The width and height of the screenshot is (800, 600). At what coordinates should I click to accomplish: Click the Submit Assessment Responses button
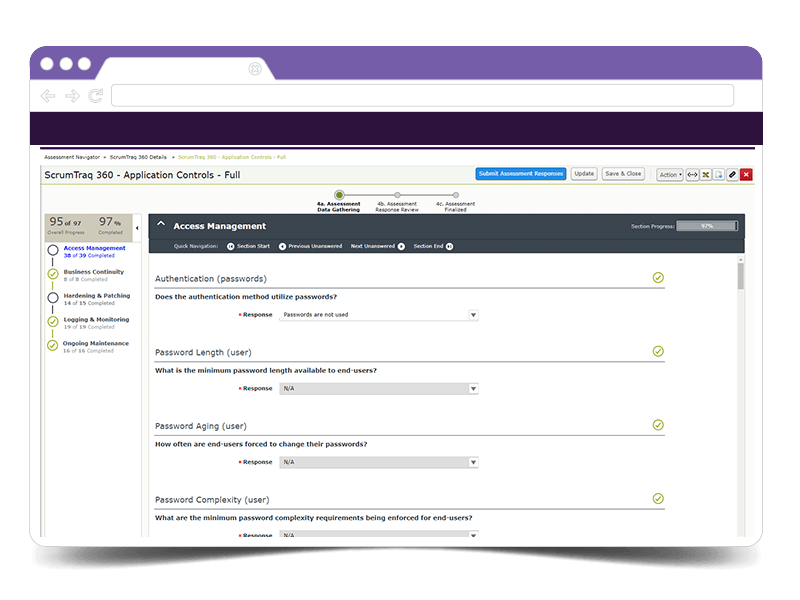click(520, 174)
